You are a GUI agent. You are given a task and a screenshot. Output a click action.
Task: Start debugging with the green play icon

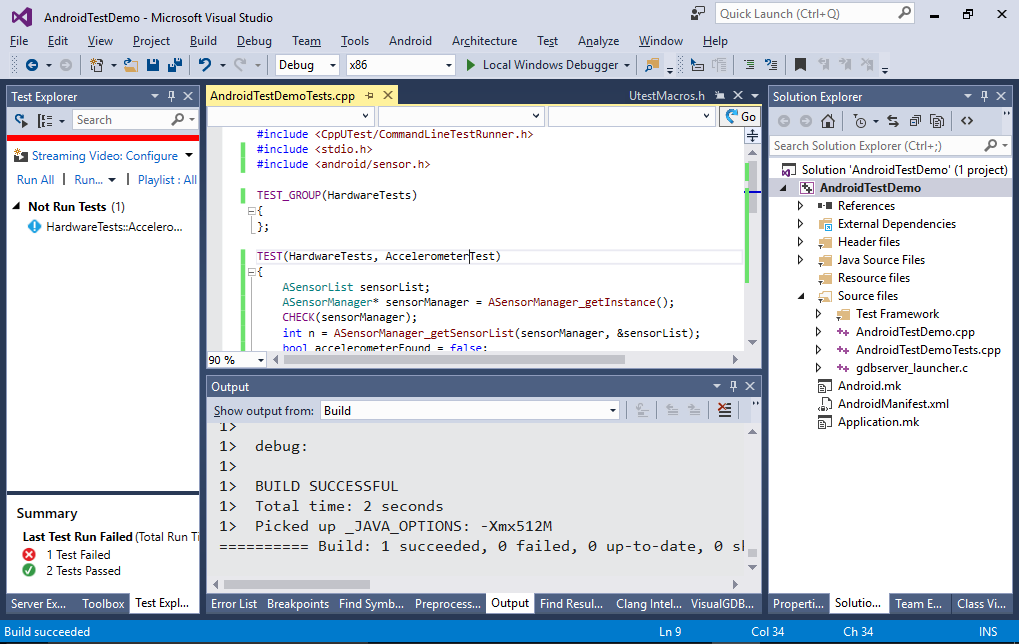(471, 65)
